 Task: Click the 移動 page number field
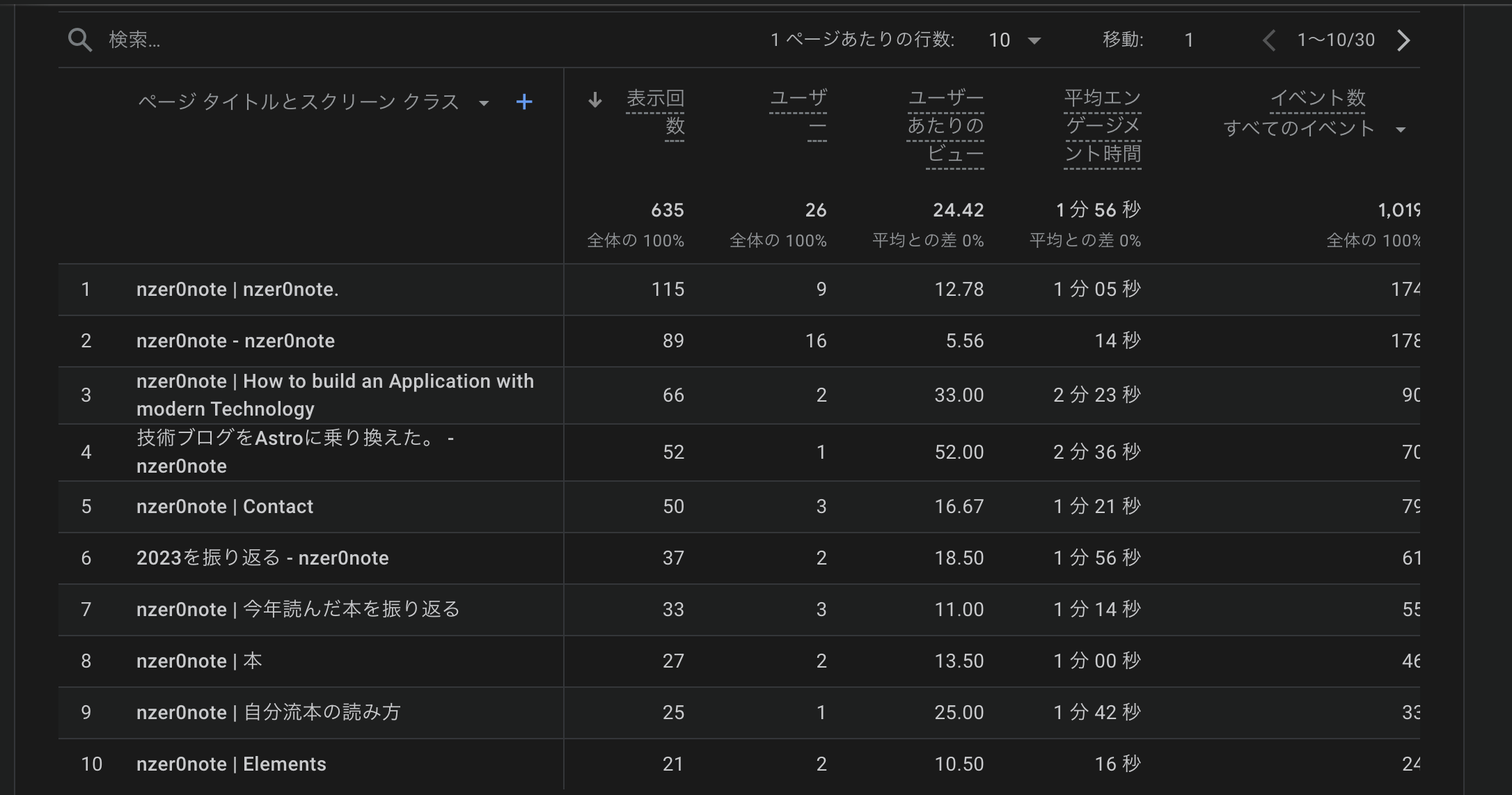pyautogui.click(x=1189, y=40)
